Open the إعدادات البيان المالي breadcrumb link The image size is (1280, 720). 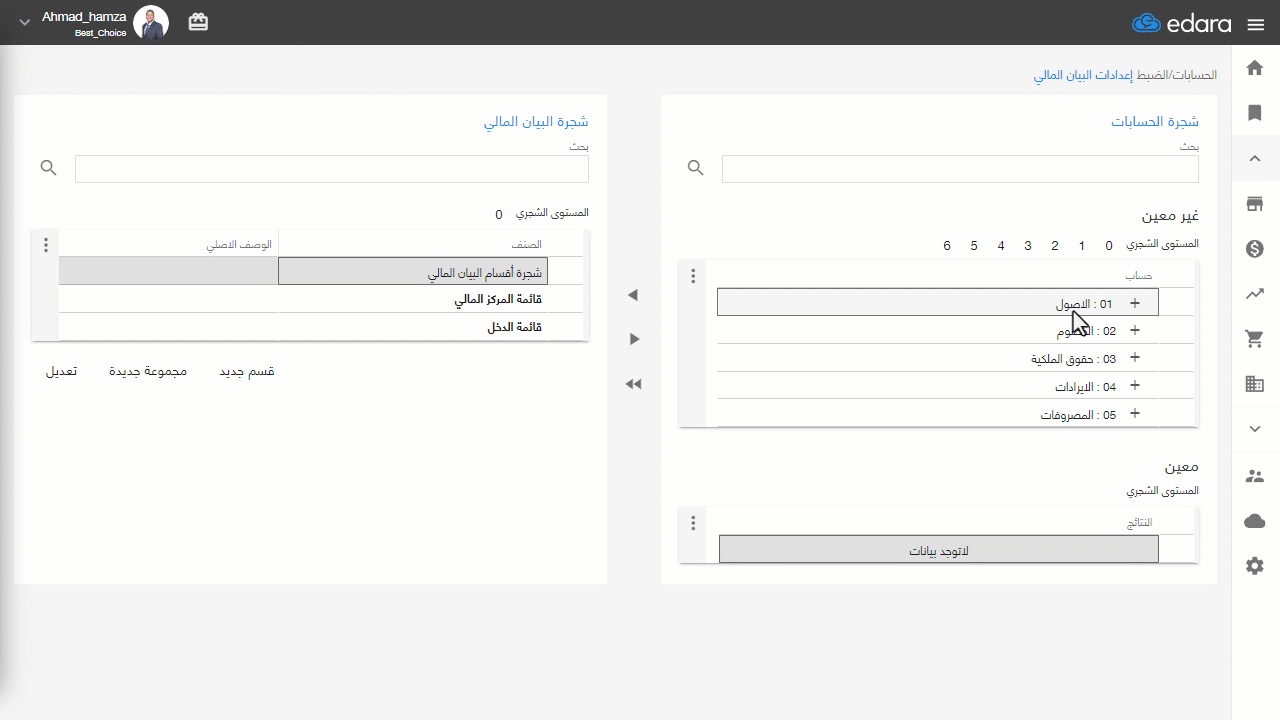(x=1083, y=75)
